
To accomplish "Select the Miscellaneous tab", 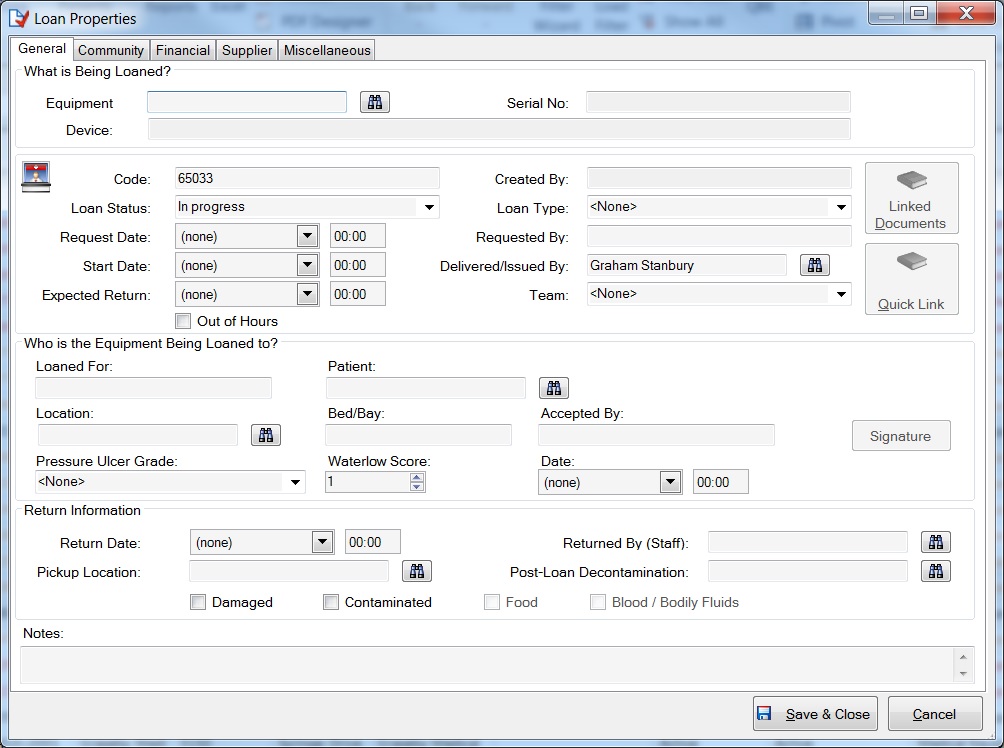I will tap(327, 51).
